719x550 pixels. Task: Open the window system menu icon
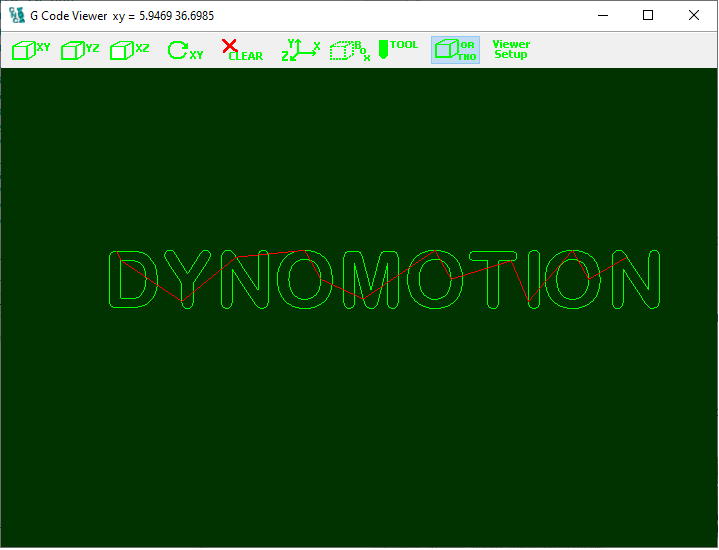(x=16, y=16)
